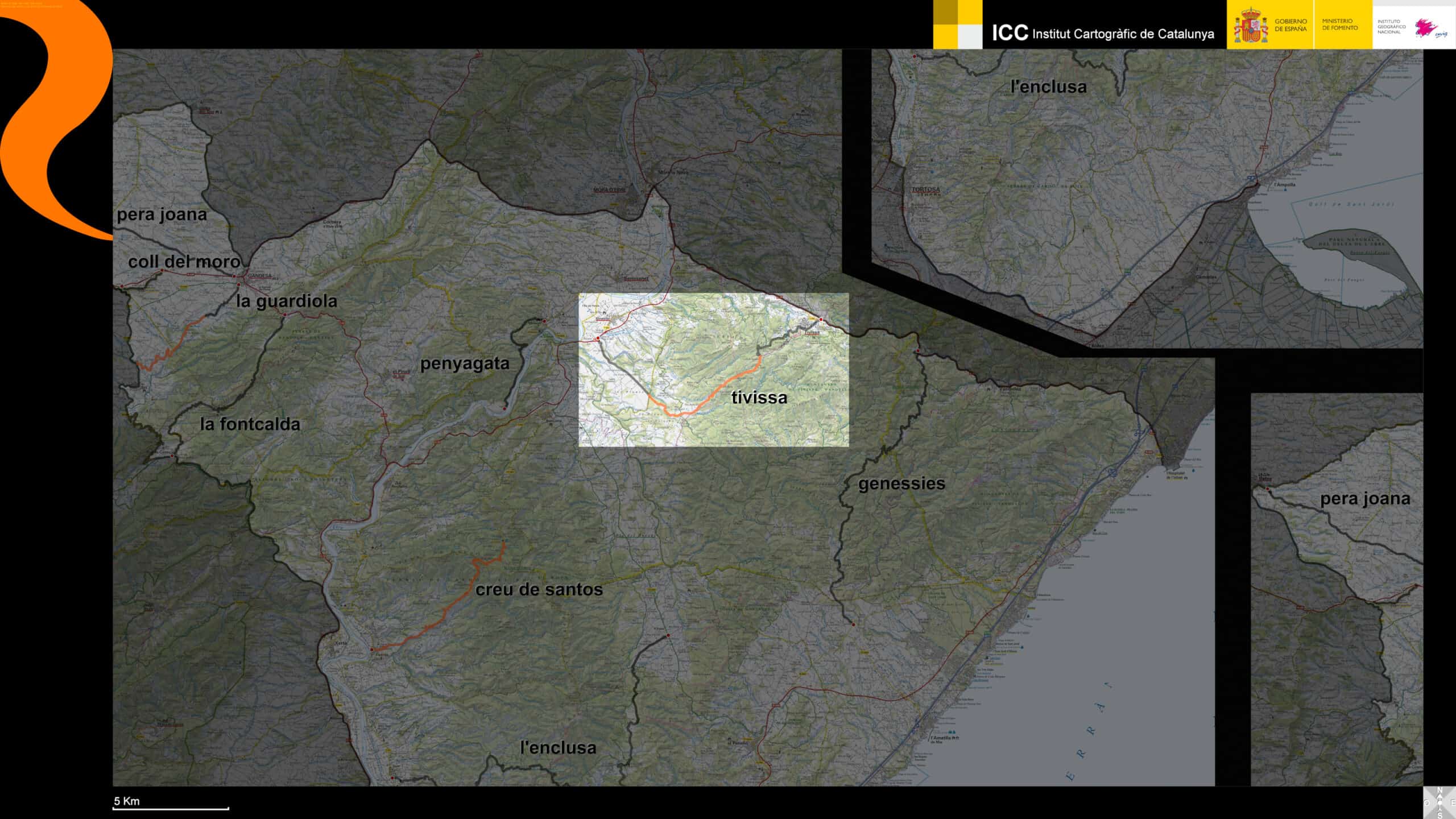The image size is (1456, 819).
Task: Open the genessies route label
Action: click(901, 483)
